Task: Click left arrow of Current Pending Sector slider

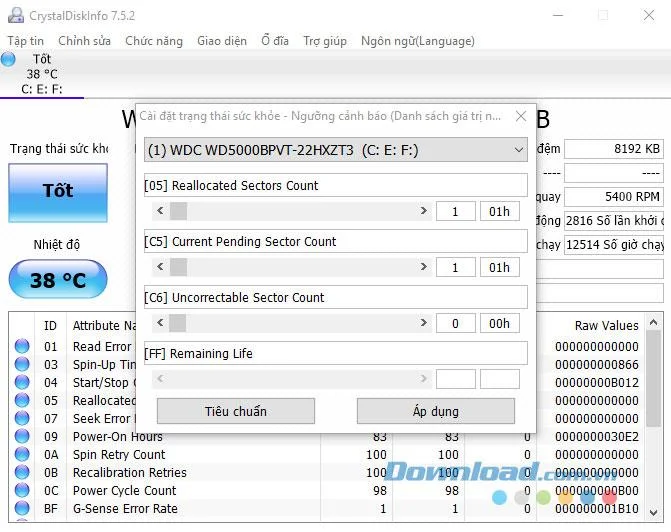Action: pyautogui.click(x=160, y=267)
